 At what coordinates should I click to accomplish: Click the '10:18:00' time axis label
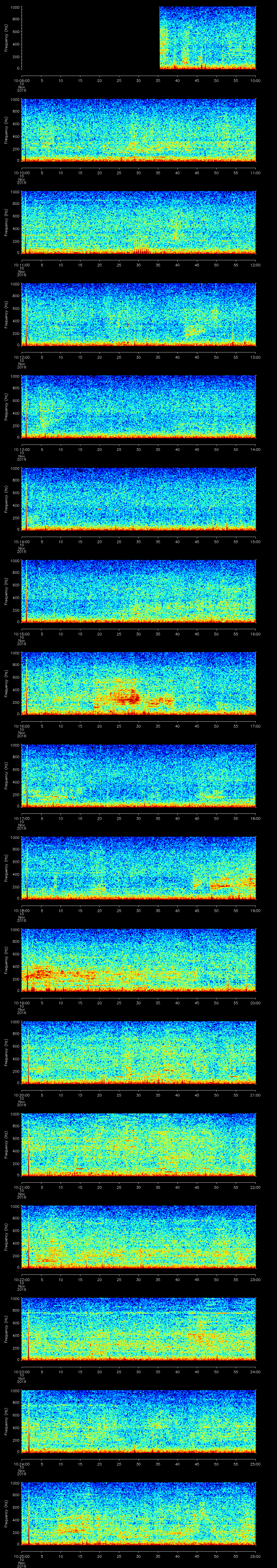pos(22,910)
